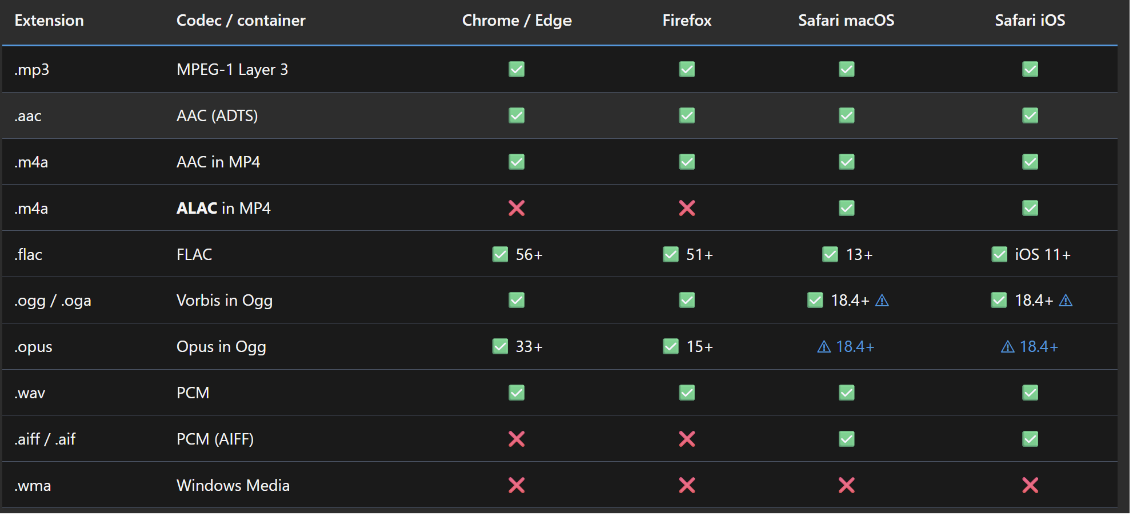Click the Safari macOS column header

[x=846, y=20]
